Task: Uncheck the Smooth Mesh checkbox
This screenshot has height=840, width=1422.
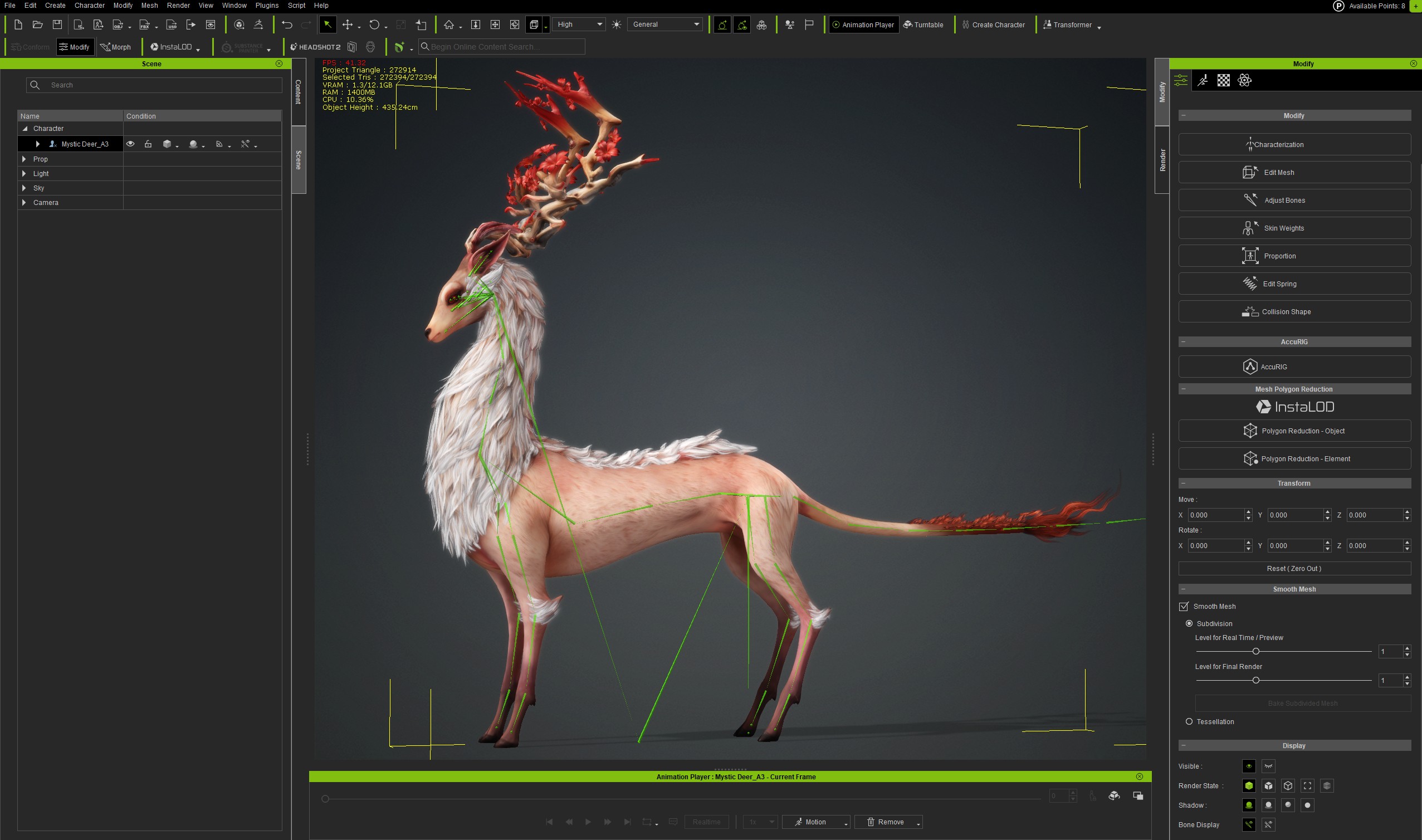Action: click(x=1183, y=606)
